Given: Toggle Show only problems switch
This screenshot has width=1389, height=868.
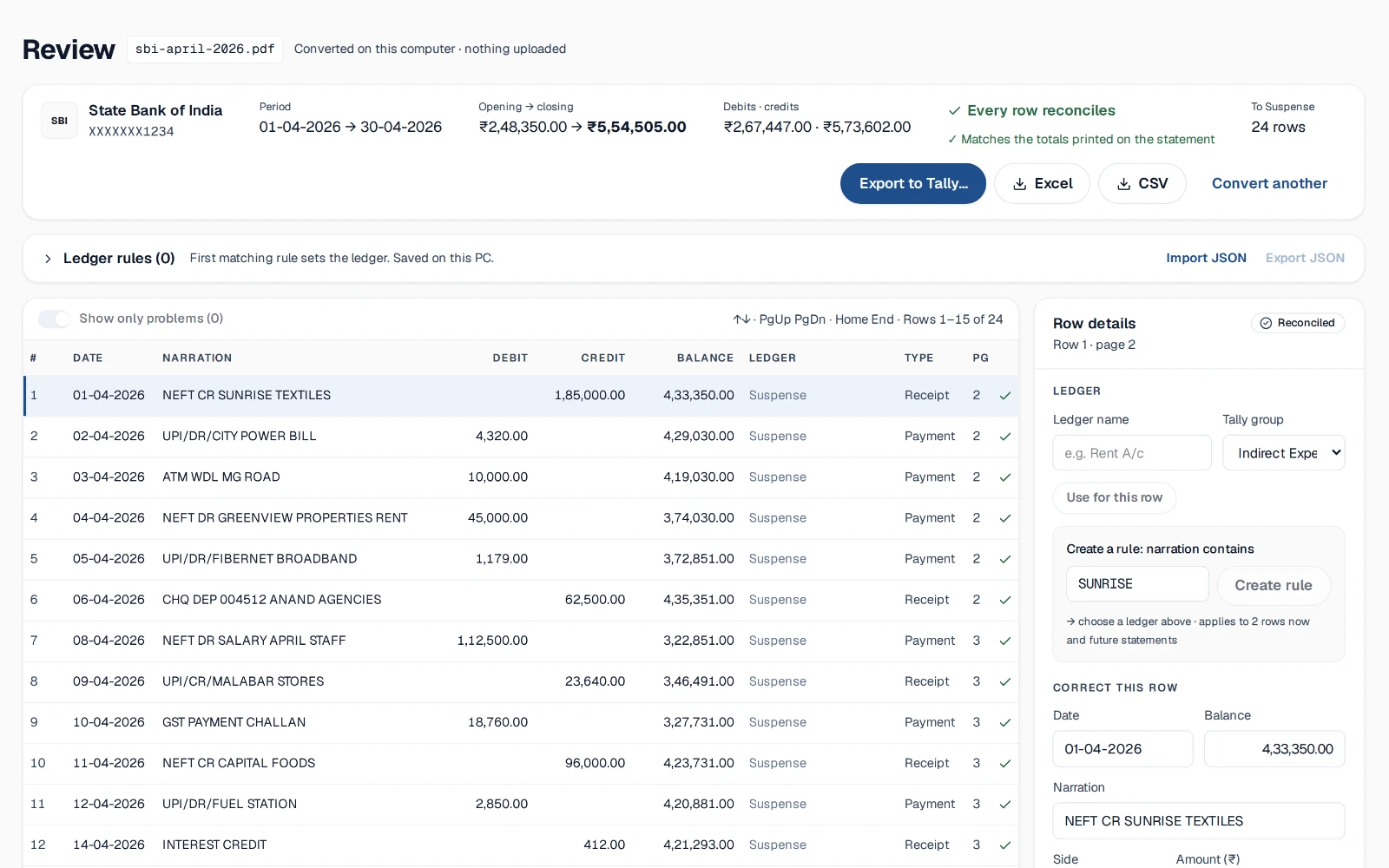Looking at the screenshot, I should [54, 319].
